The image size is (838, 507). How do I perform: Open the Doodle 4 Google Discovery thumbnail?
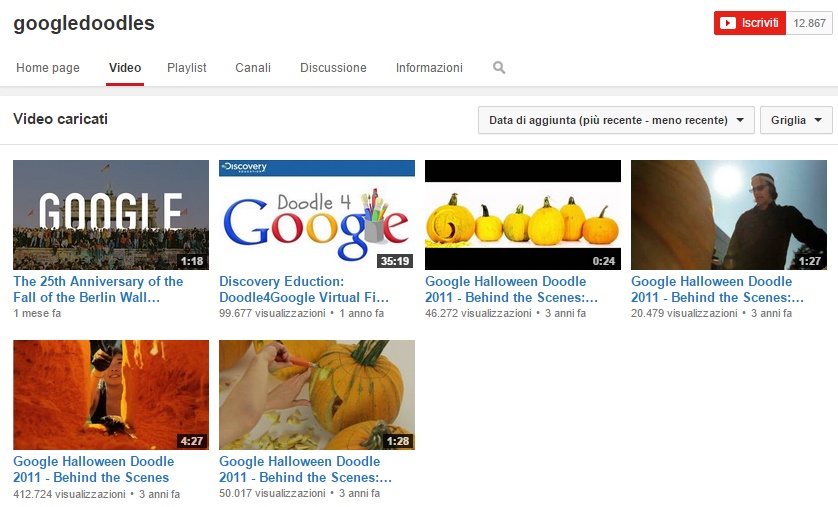[x=317, y=215]
